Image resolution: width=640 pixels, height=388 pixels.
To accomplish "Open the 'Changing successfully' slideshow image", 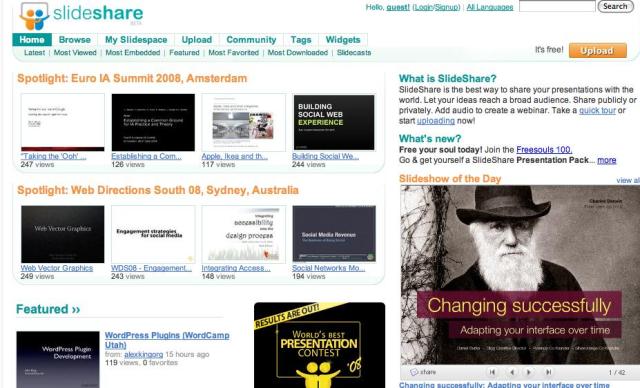I will pos(520,275).
